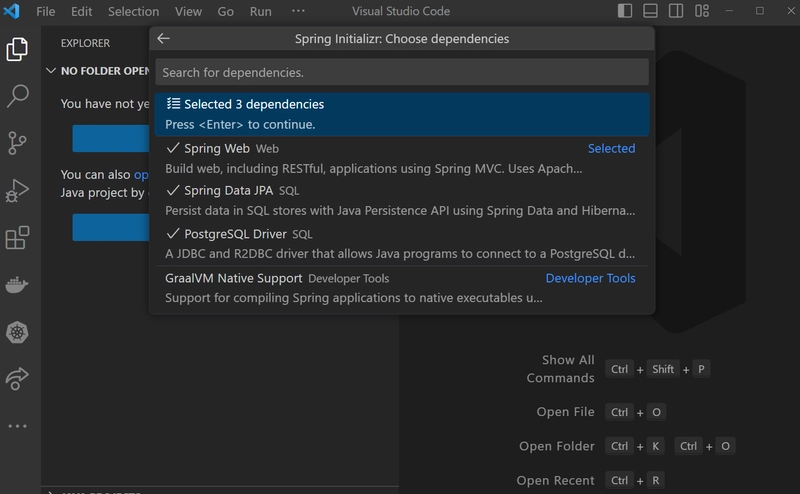Click the blue 'Selected' label on Spring Web
Screen dimensions: 800x494
click(x=611, y=149)
